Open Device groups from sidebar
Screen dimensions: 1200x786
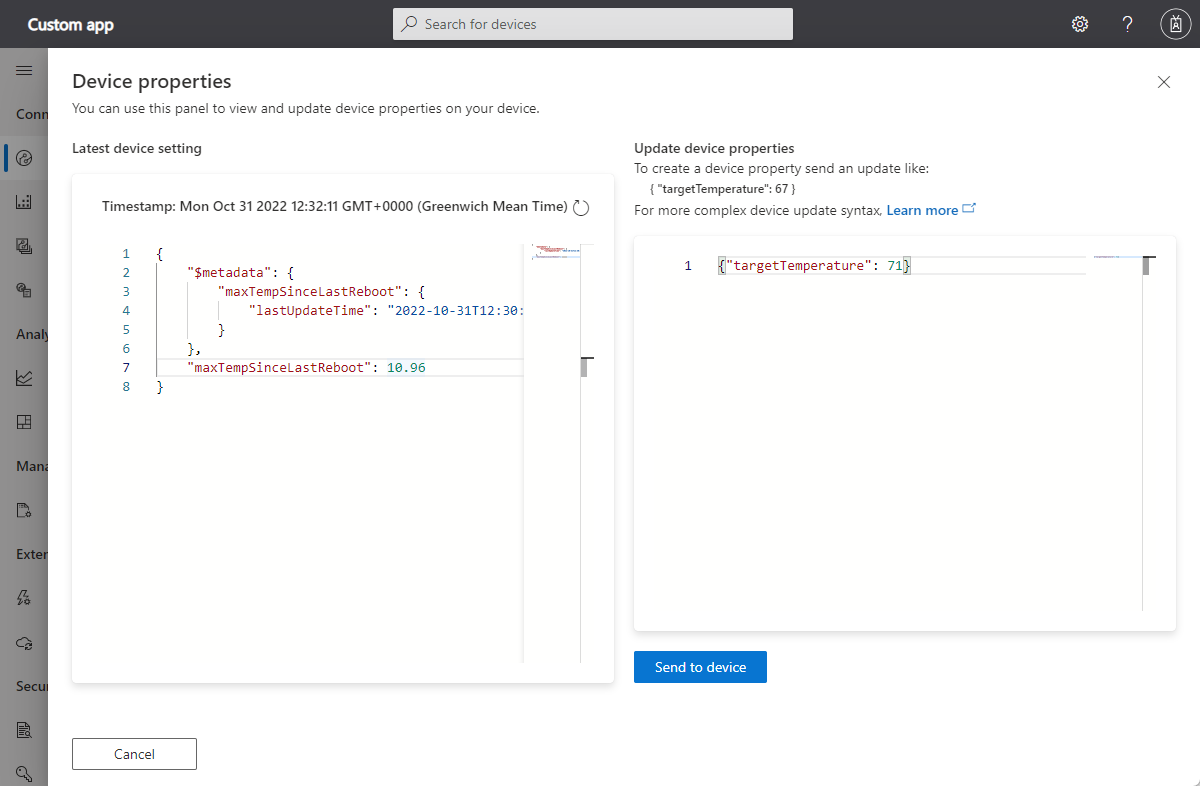[x=24, y=202]
